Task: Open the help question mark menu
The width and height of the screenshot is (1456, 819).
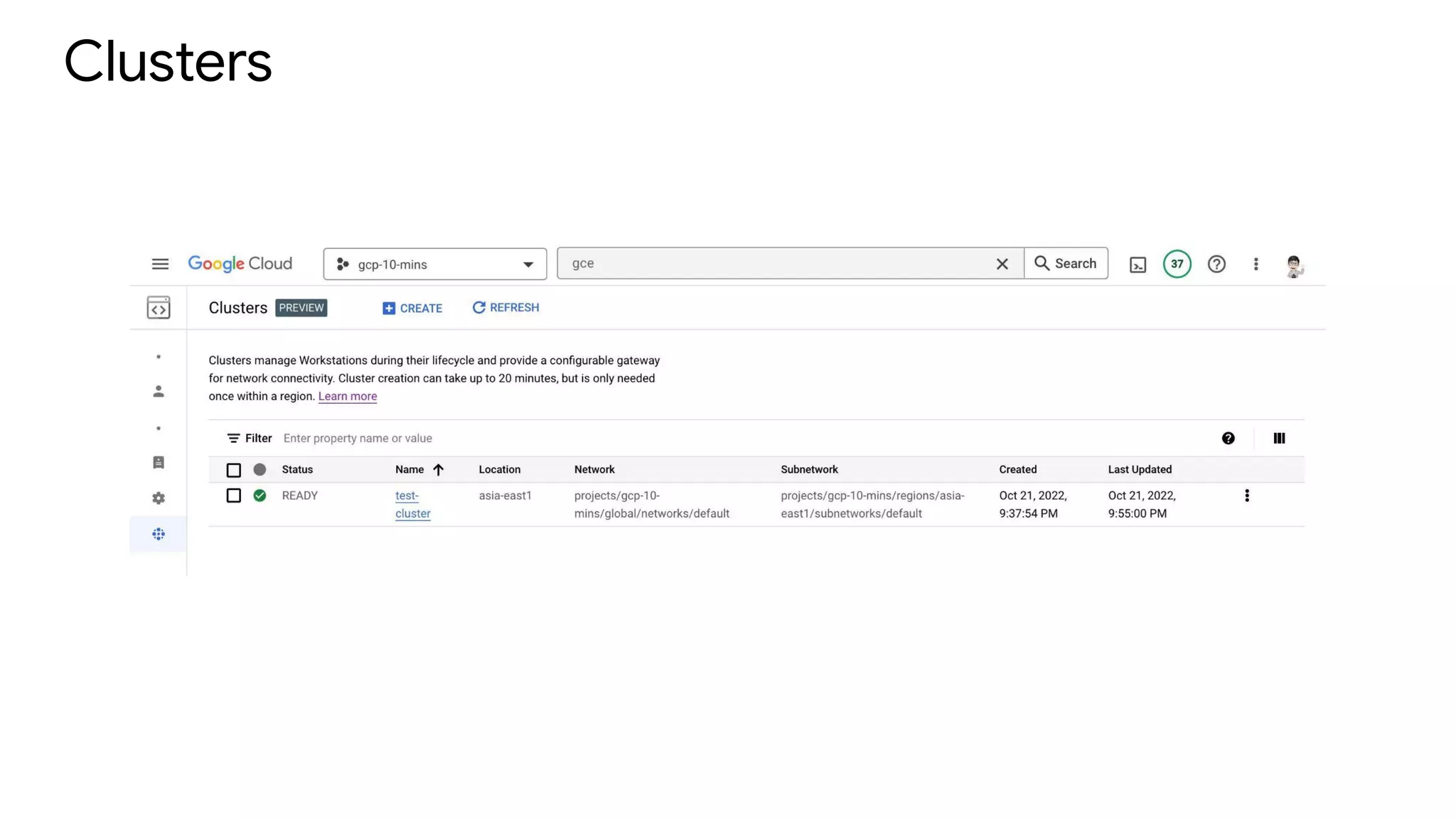Action: pyautogui.click(x=1216, y=264)
